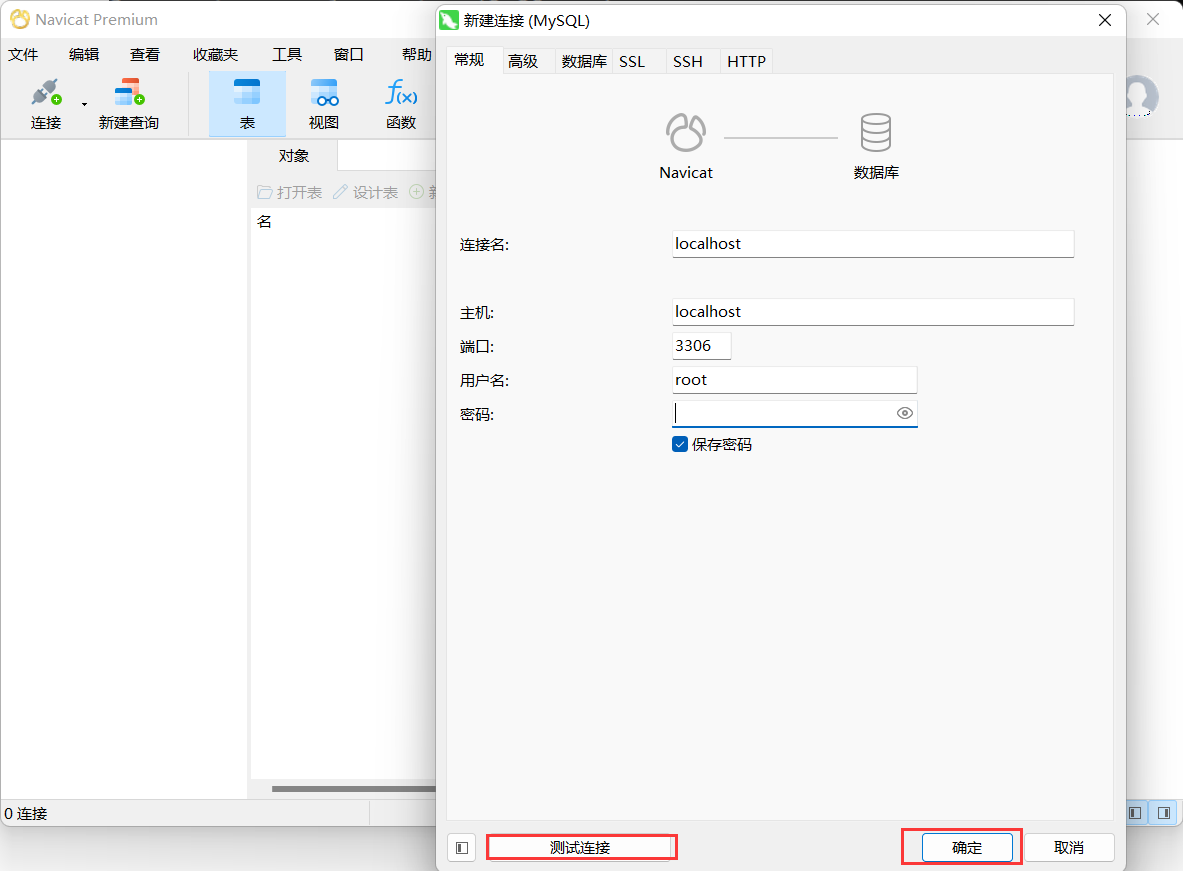The image size is (1183, 871).
Task: Select the View (视图) toolbar icon
Action: pyautogui.click(x=324, y=103)
